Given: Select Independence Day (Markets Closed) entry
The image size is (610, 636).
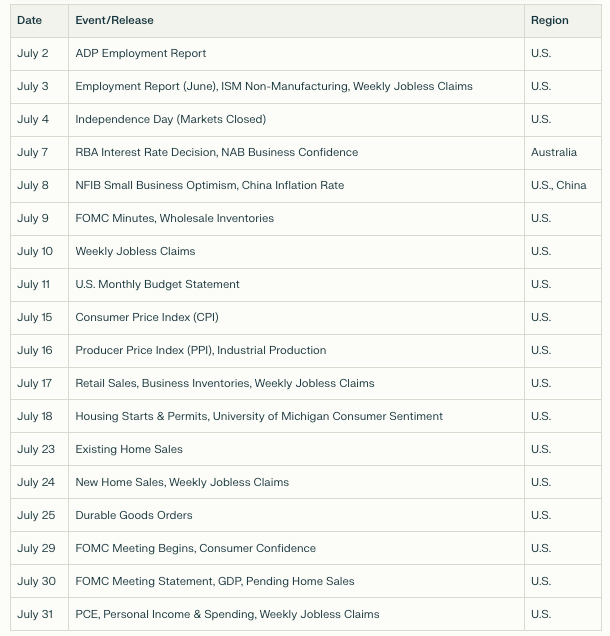Looking at the screenshot, I should tap(171, 119).
